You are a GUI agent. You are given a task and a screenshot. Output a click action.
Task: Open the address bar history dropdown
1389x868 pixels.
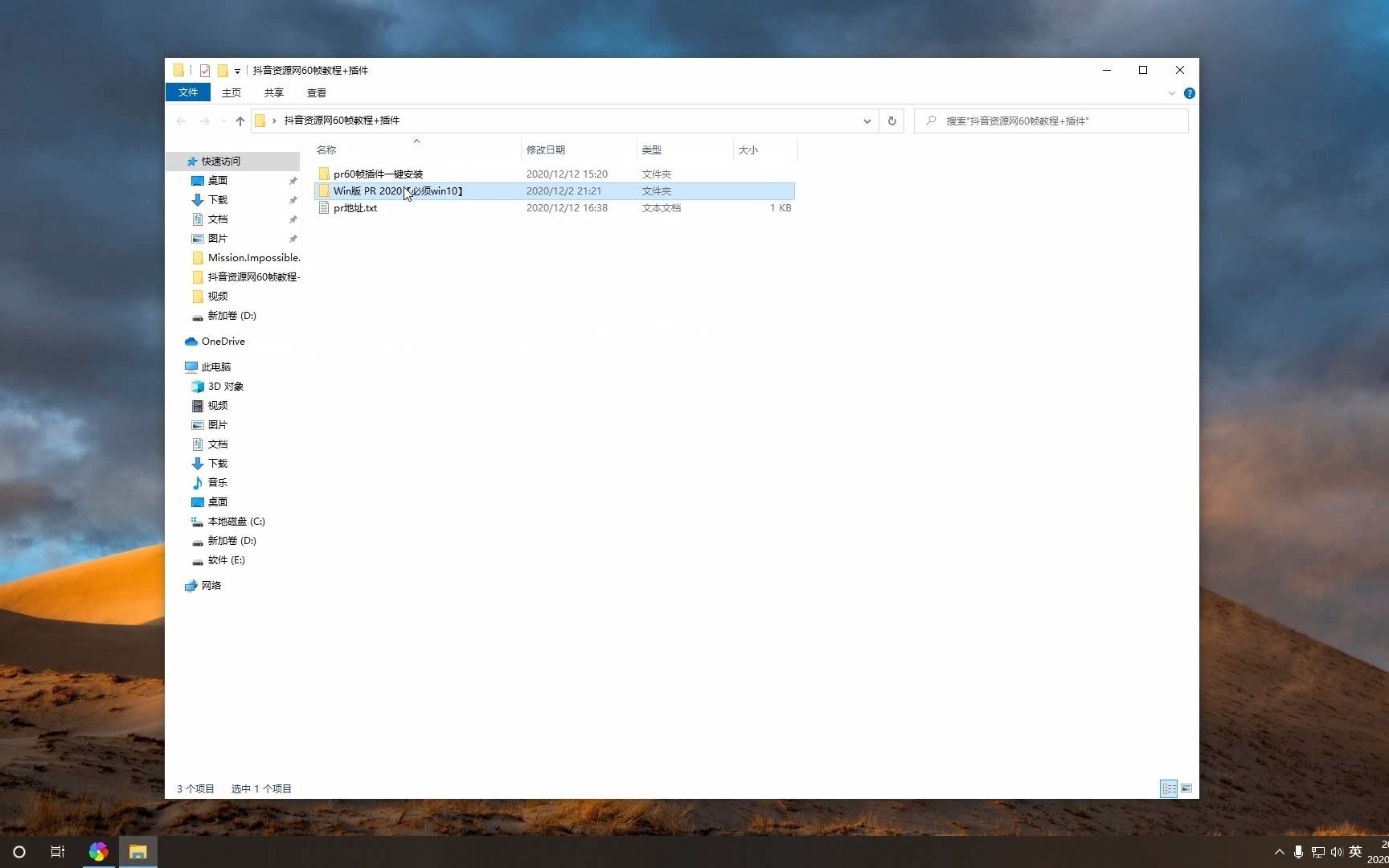point(867,121)
